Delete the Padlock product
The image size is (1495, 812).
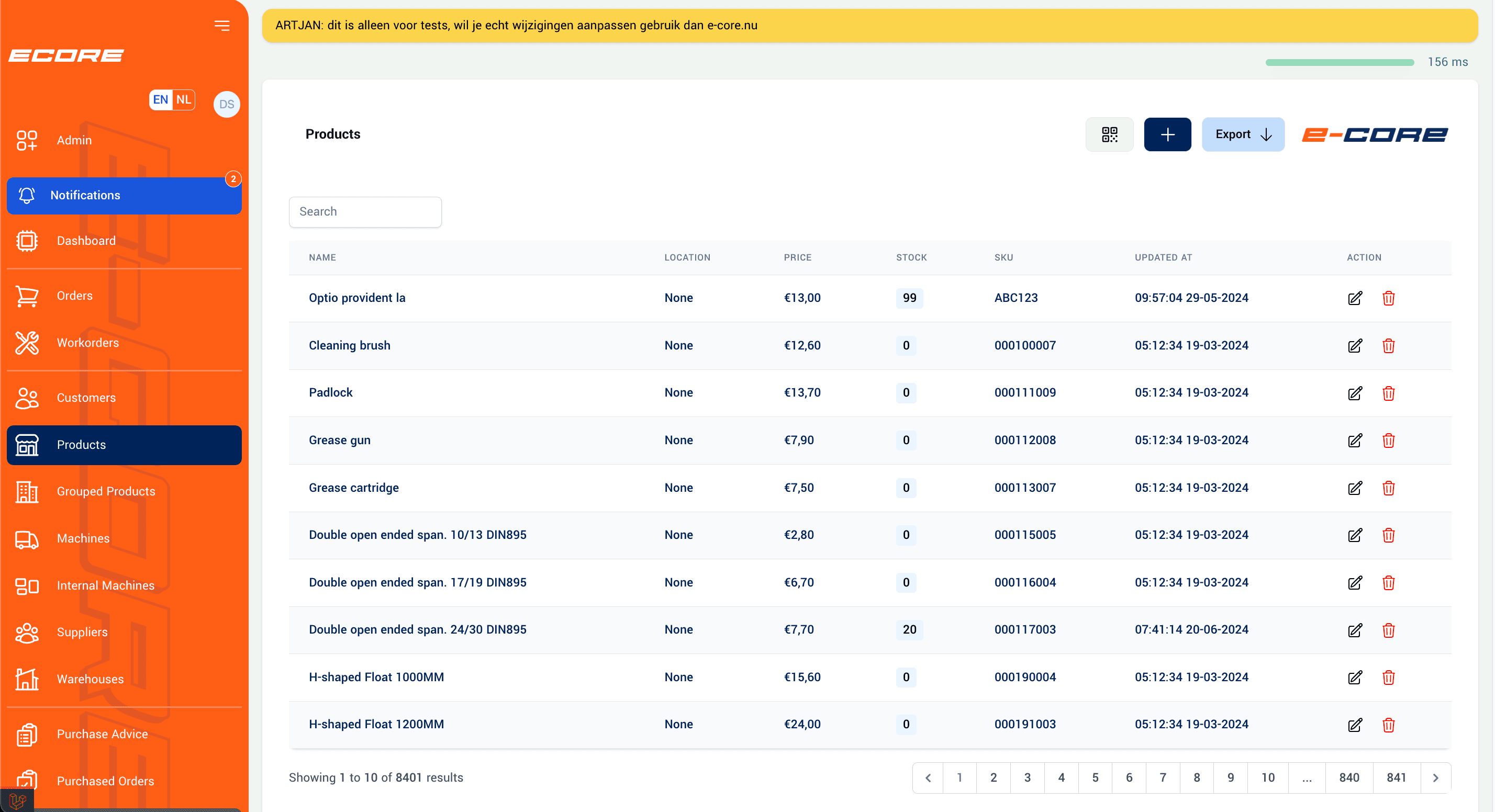pos(1388,393)
